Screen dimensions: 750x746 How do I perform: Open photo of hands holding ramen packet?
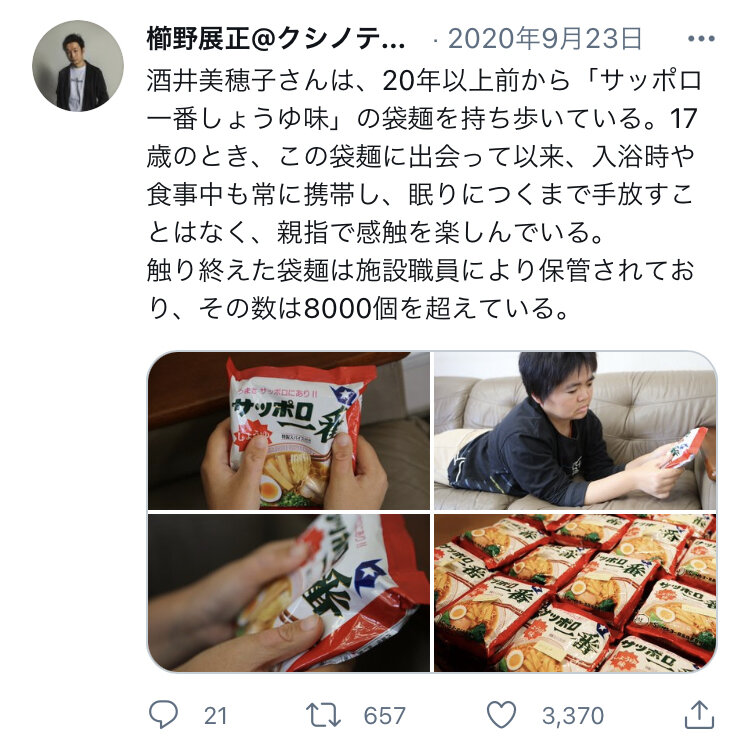pos(288,431)
